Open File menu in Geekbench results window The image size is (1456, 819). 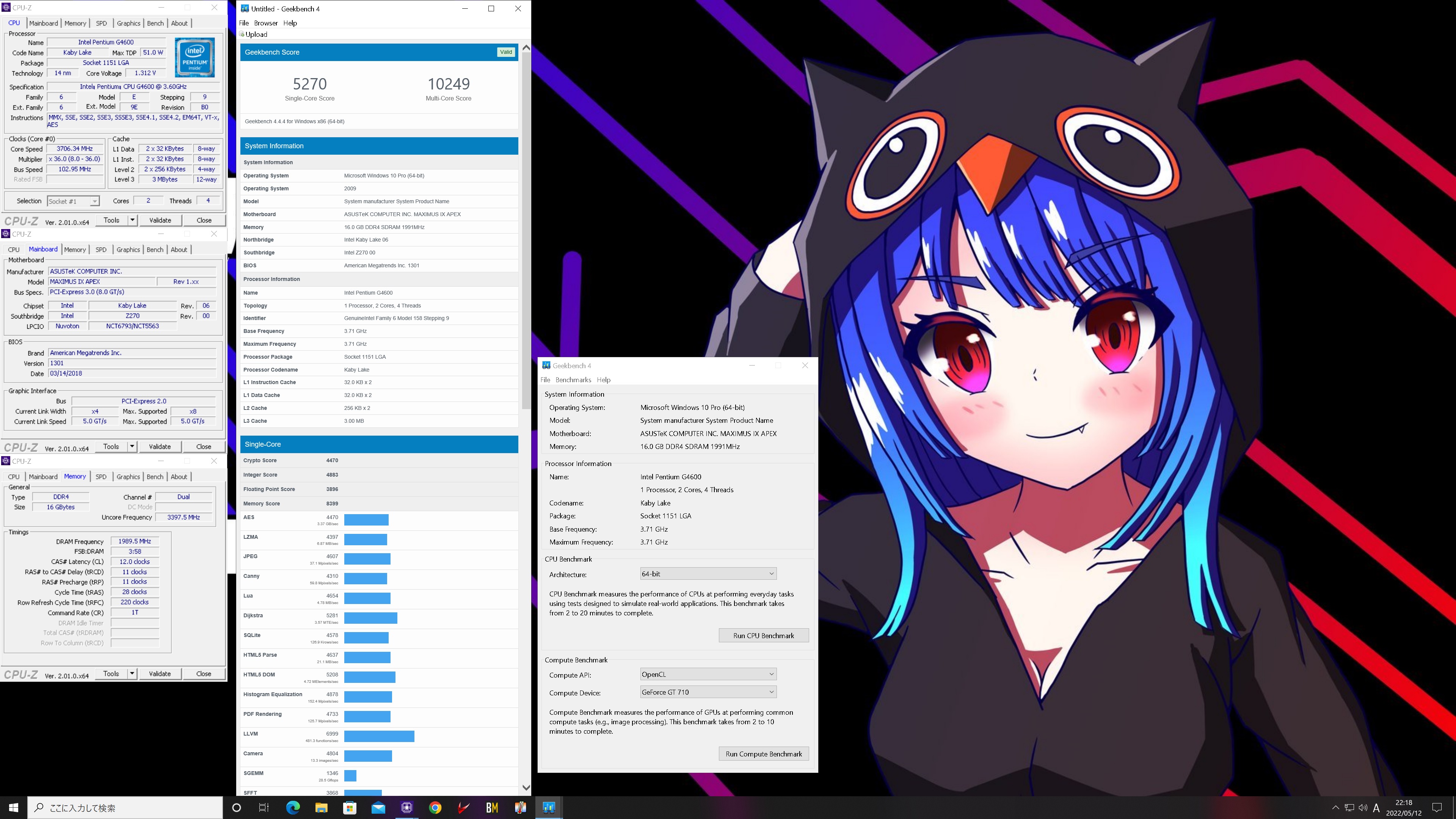pyautogui.click(x=243, y=23)
